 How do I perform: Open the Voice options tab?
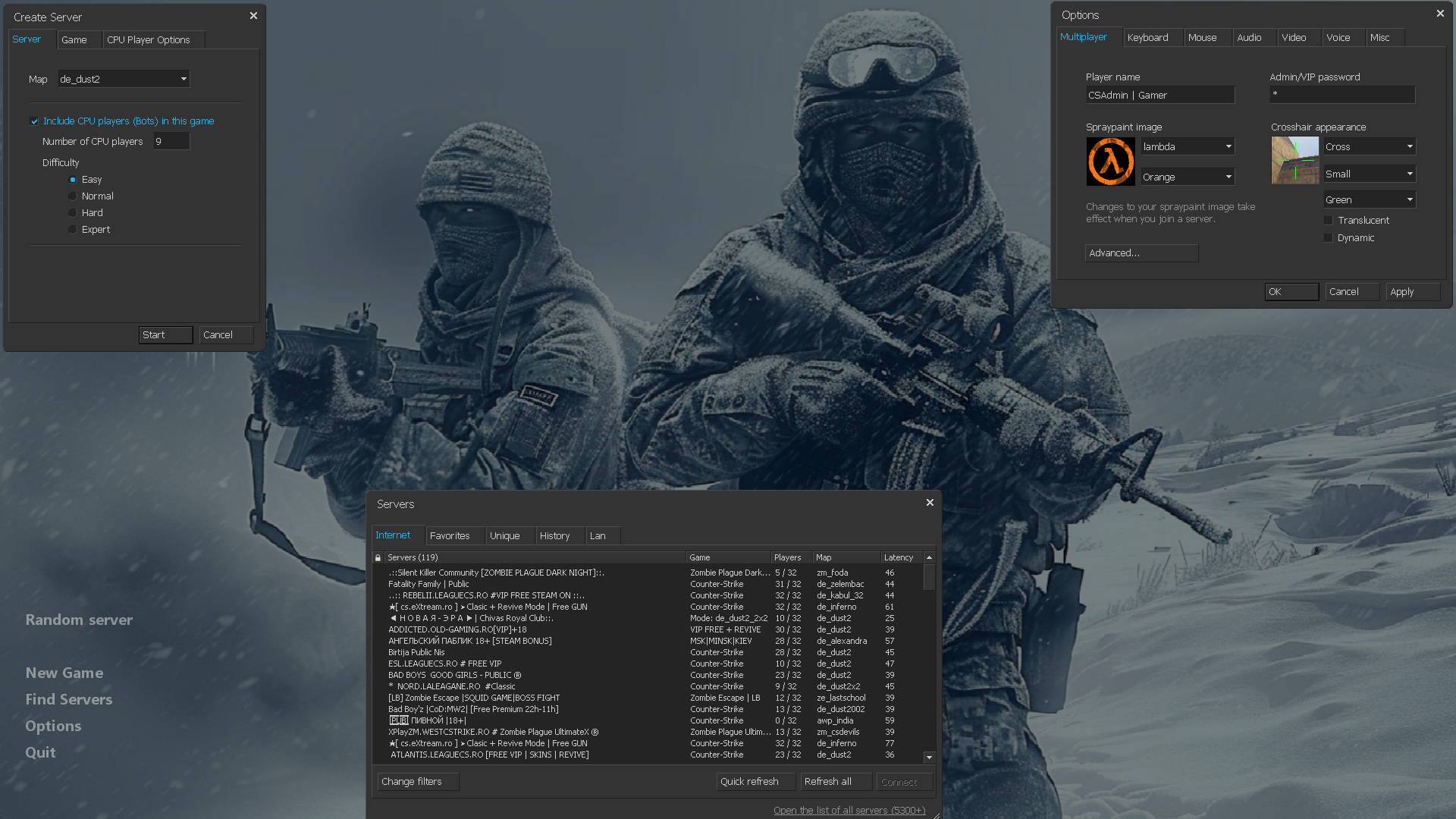pyautogui.click(x=1345, y=38)
